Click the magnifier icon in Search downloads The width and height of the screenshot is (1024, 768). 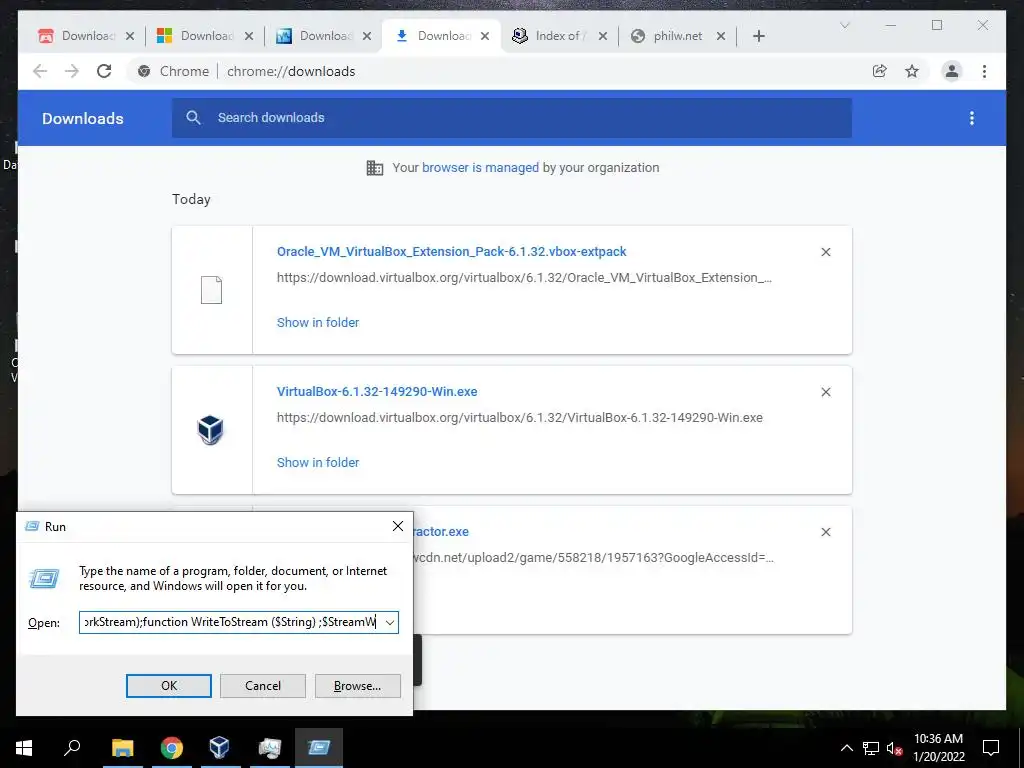[x=193, y=118]
